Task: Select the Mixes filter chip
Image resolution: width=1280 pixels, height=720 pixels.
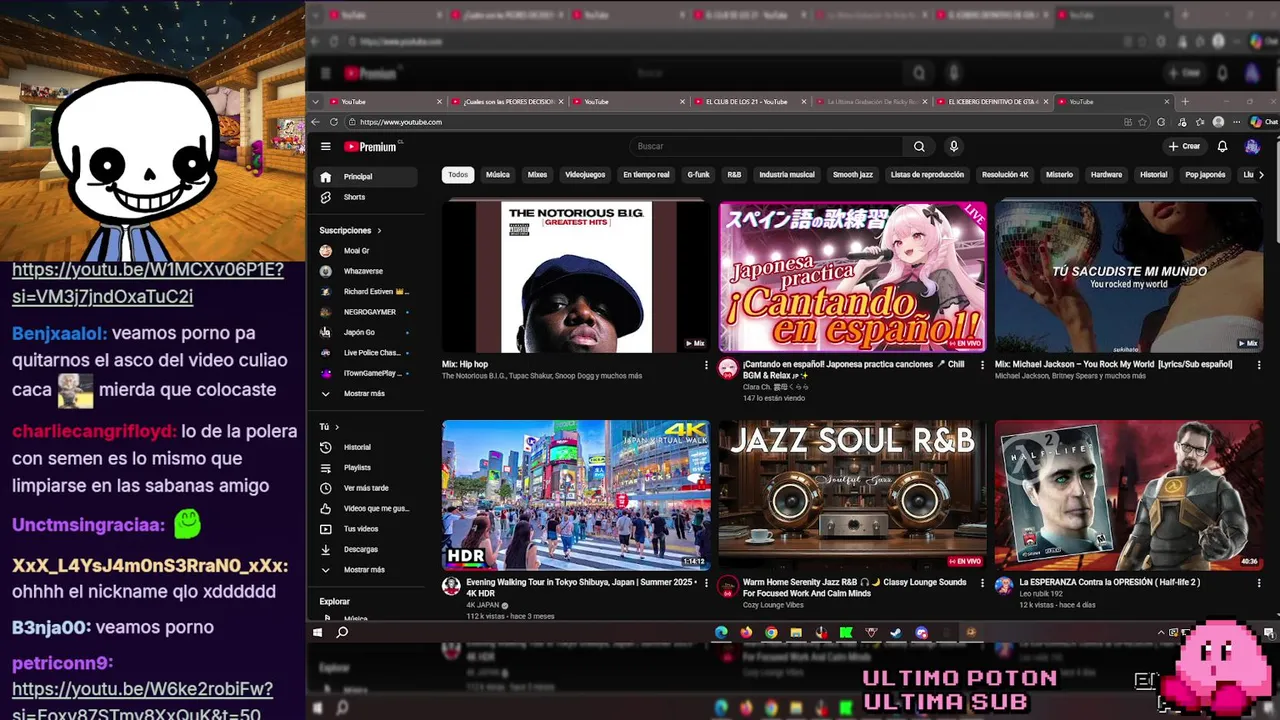Action: (538, 175)
